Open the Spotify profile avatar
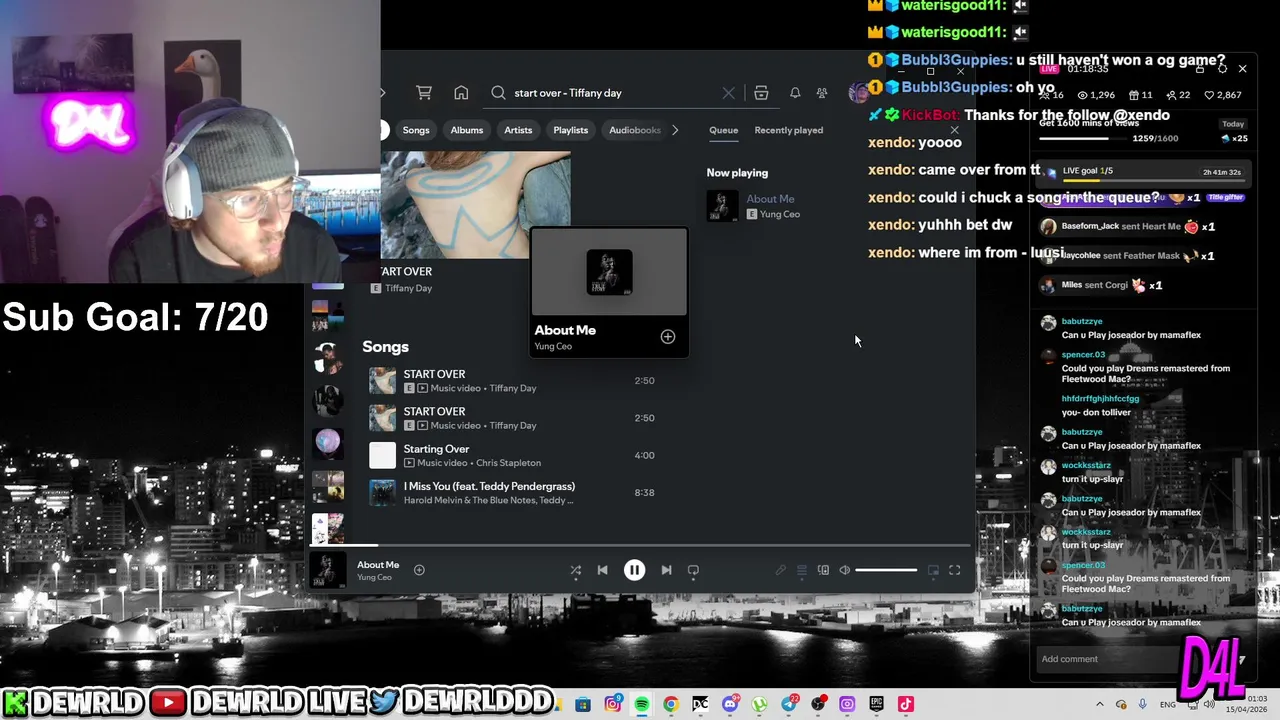 857,93
